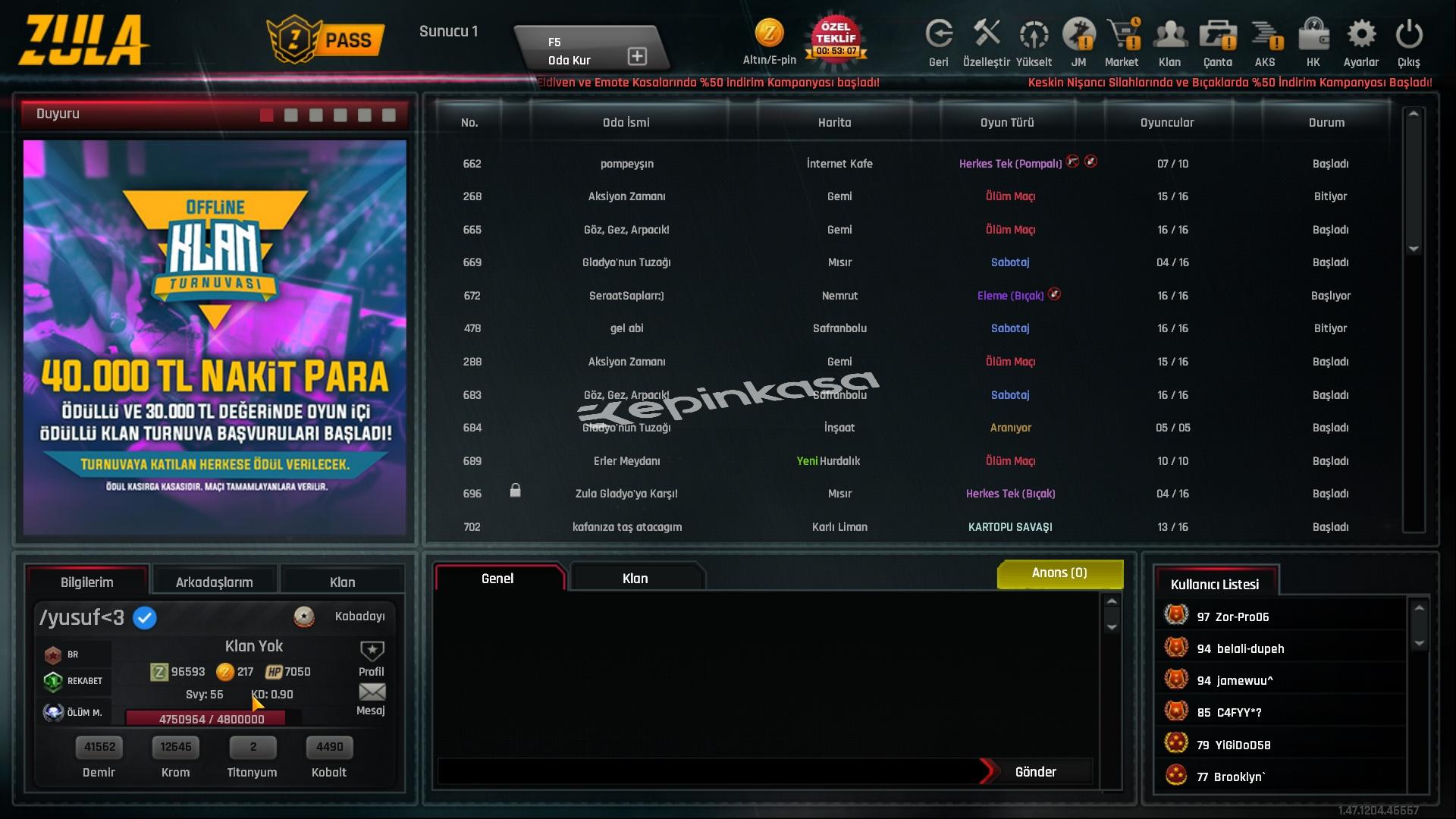The height and width of the screenshot is (819, 1456).
Task: Open the Klan icon in the top bar
Action: tap(1170, 34)
